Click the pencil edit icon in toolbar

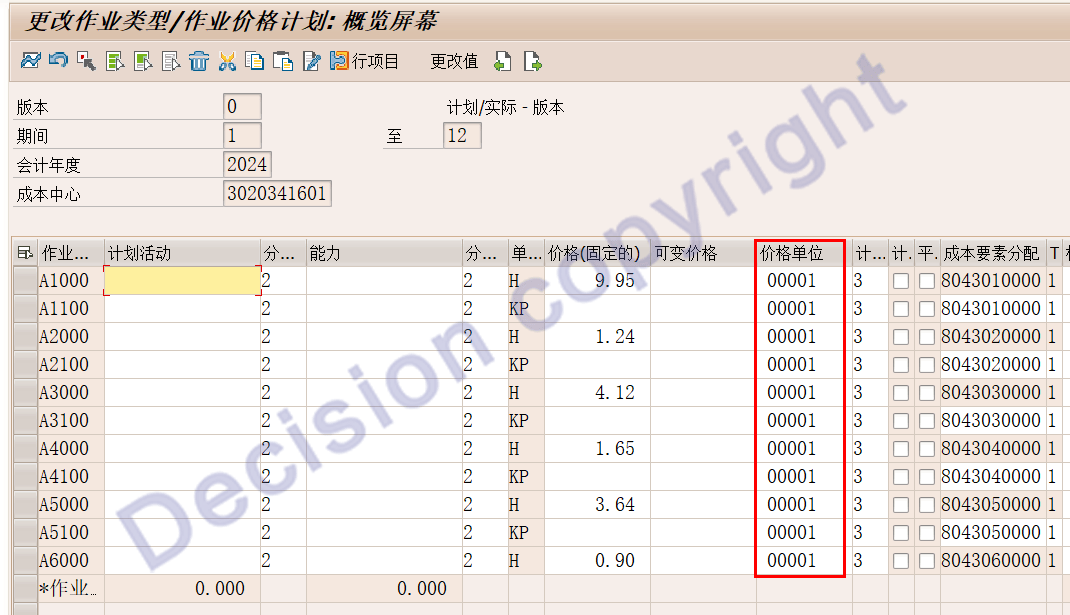click(x=311, y=62)
